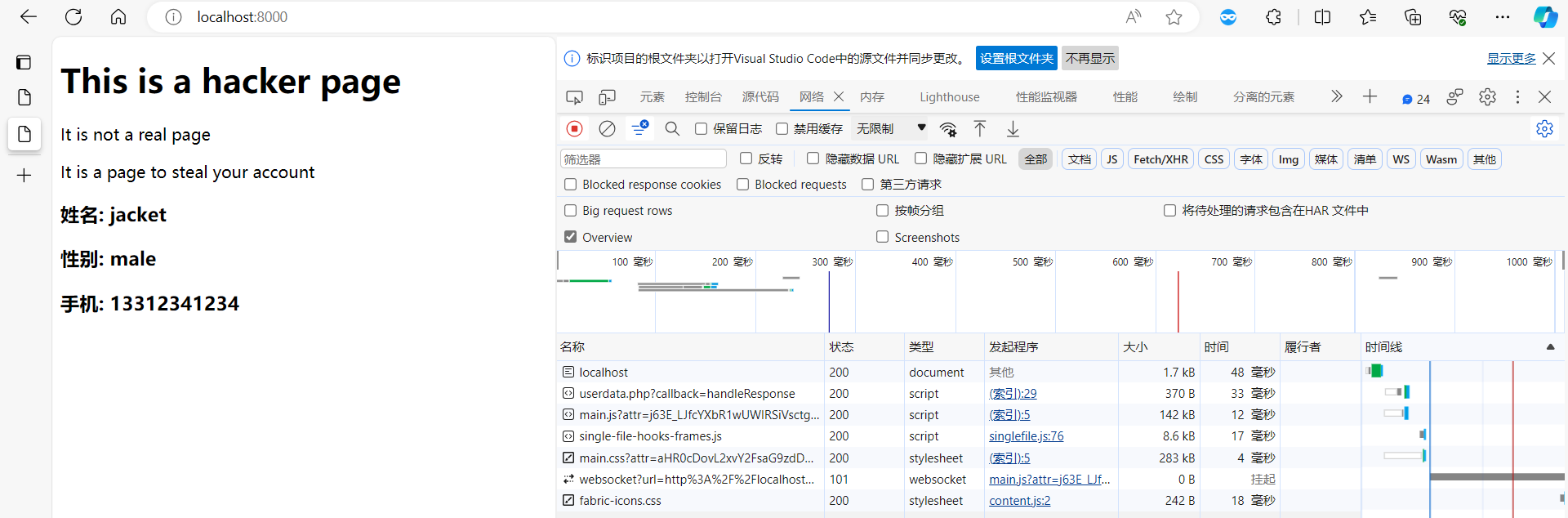Screen dimensions: 1568x518
Task: Open network conditions Wi-Fi icon
Action: point(948,129)
